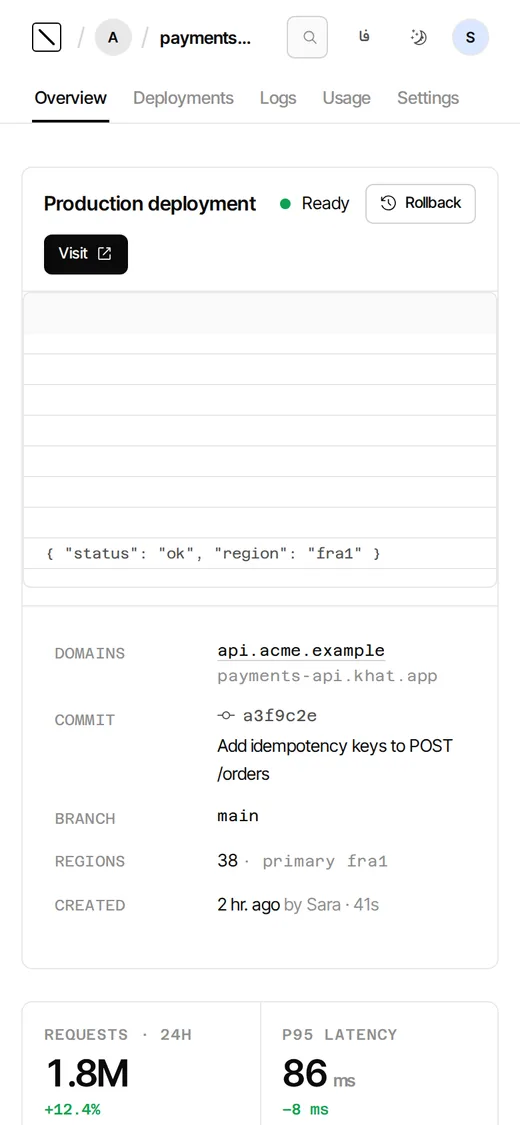Click the slash logo home icon
Viewport: 520px width, 1125px height.
(x=47, y=37)
